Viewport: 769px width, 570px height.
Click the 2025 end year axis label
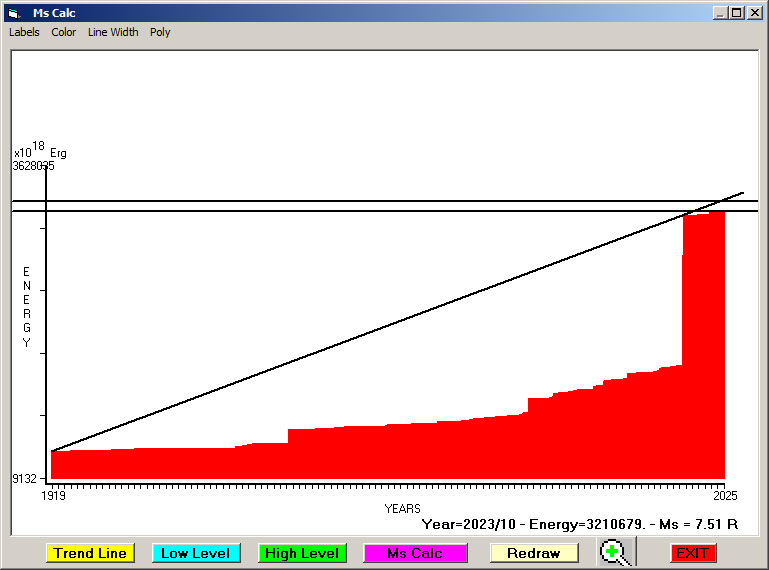(x=724, y=495)
